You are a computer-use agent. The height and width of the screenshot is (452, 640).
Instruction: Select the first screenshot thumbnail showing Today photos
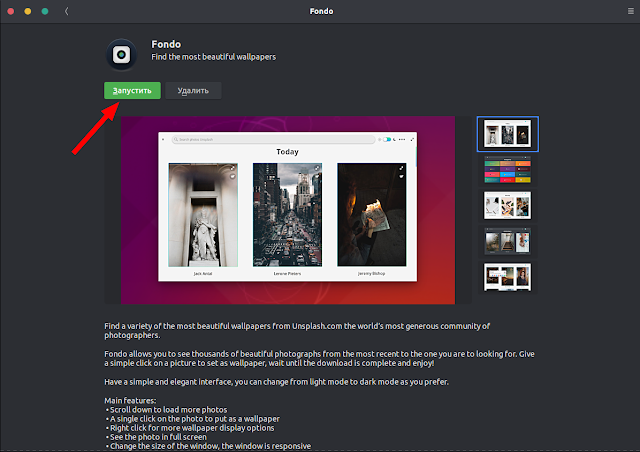click(507, 134)
